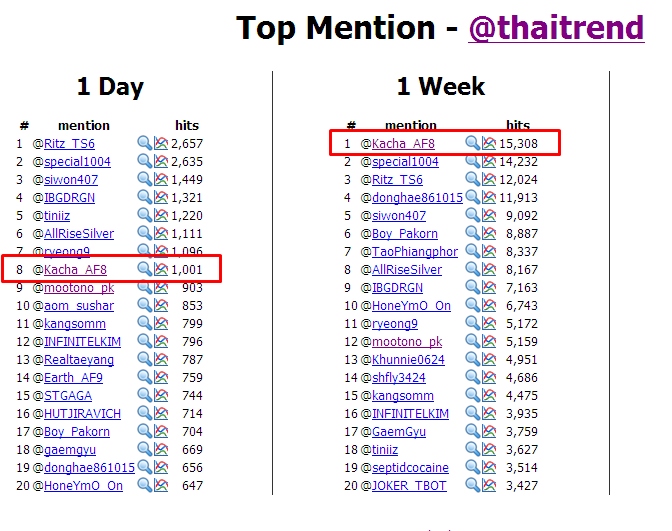
Task: Open the chart icon beside Earth_AF9
Action: pyautogui.click(x=161, y=377)
